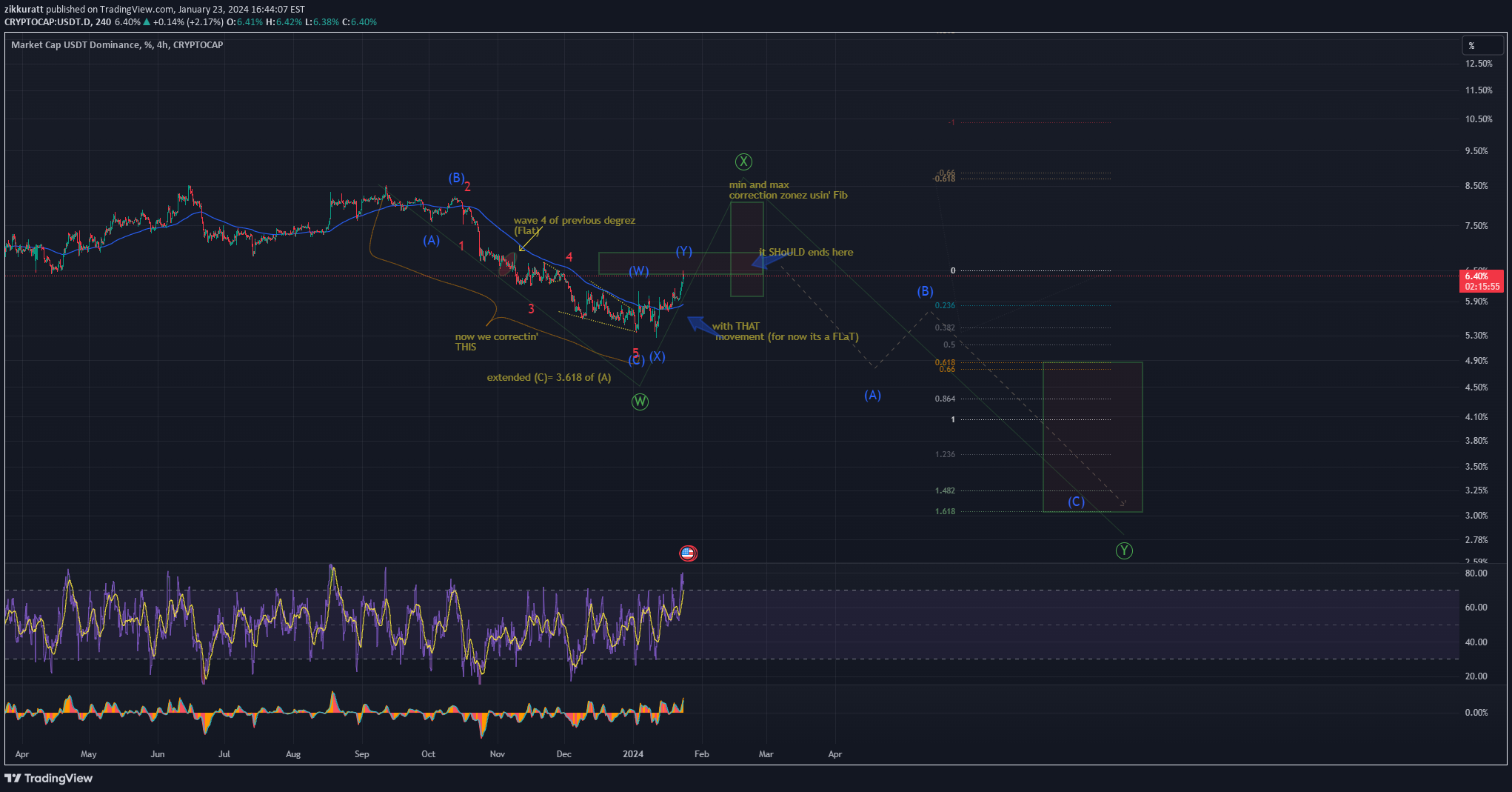The height and width of the screenshot is (792, 1512).
Task: Click the text 'extended (C)= 3.618 of (A)'
Action: [549, 378]
